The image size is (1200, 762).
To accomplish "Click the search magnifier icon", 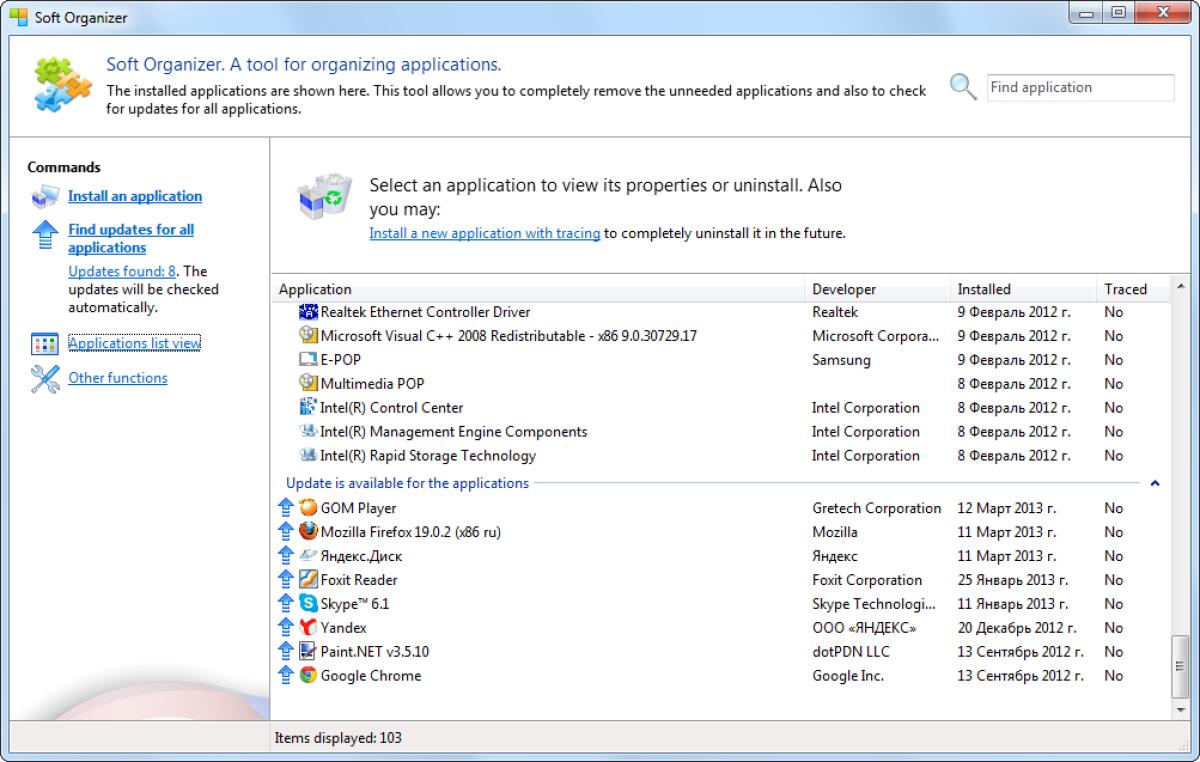I will pos(961,87).
